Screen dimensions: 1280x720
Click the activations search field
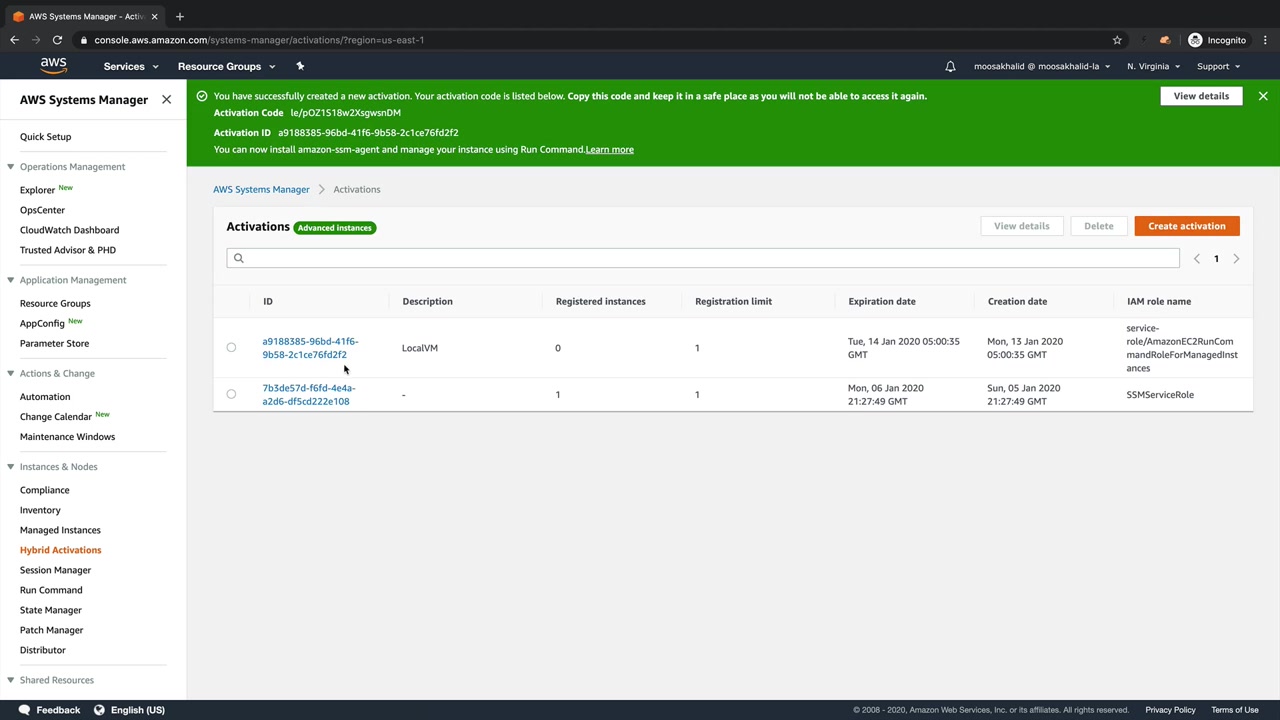pyautogui.click(x=702, y=258)
